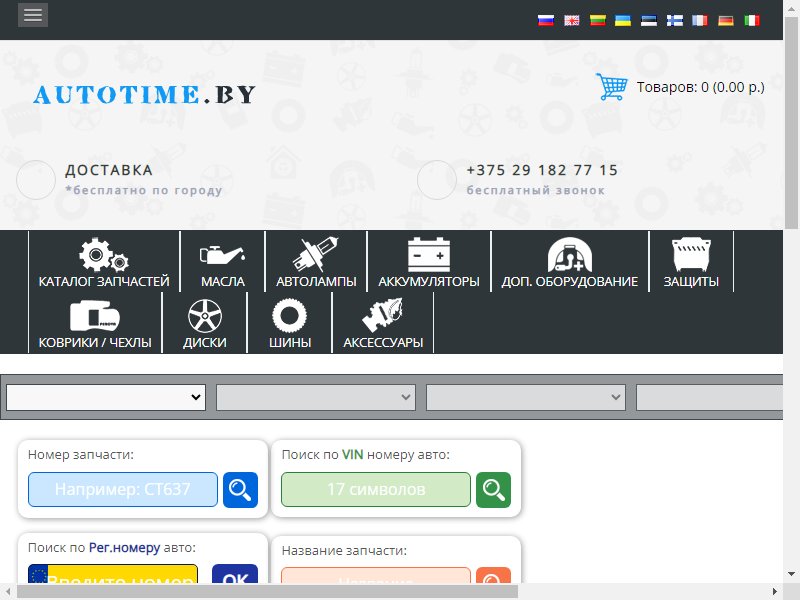Click the horizontal scrollbar thumb
800x600 pixels.
[x=267, y=592]
